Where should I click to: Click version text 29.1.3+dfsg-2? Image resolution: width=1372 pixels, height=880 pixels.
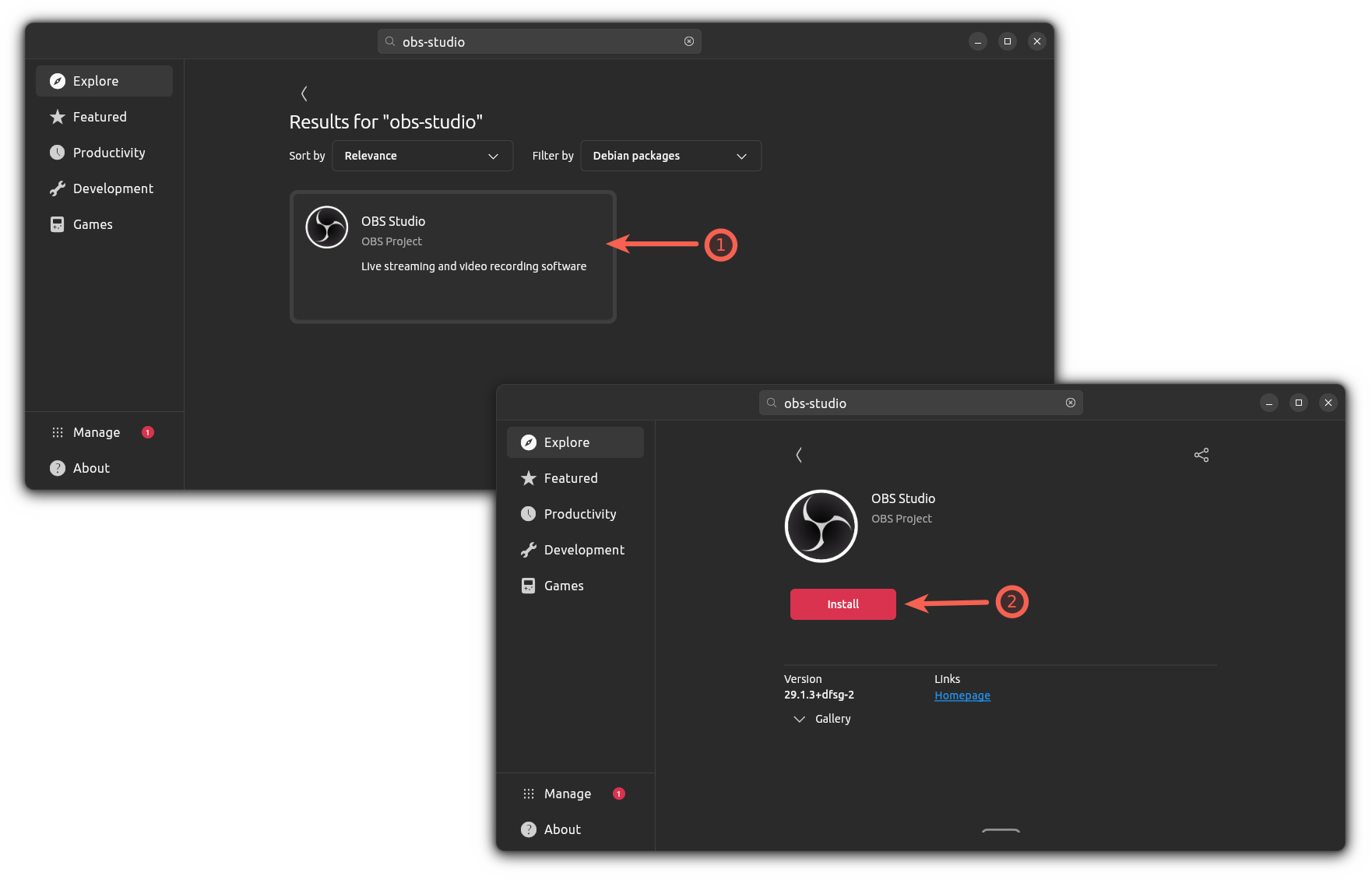(819, 695)
